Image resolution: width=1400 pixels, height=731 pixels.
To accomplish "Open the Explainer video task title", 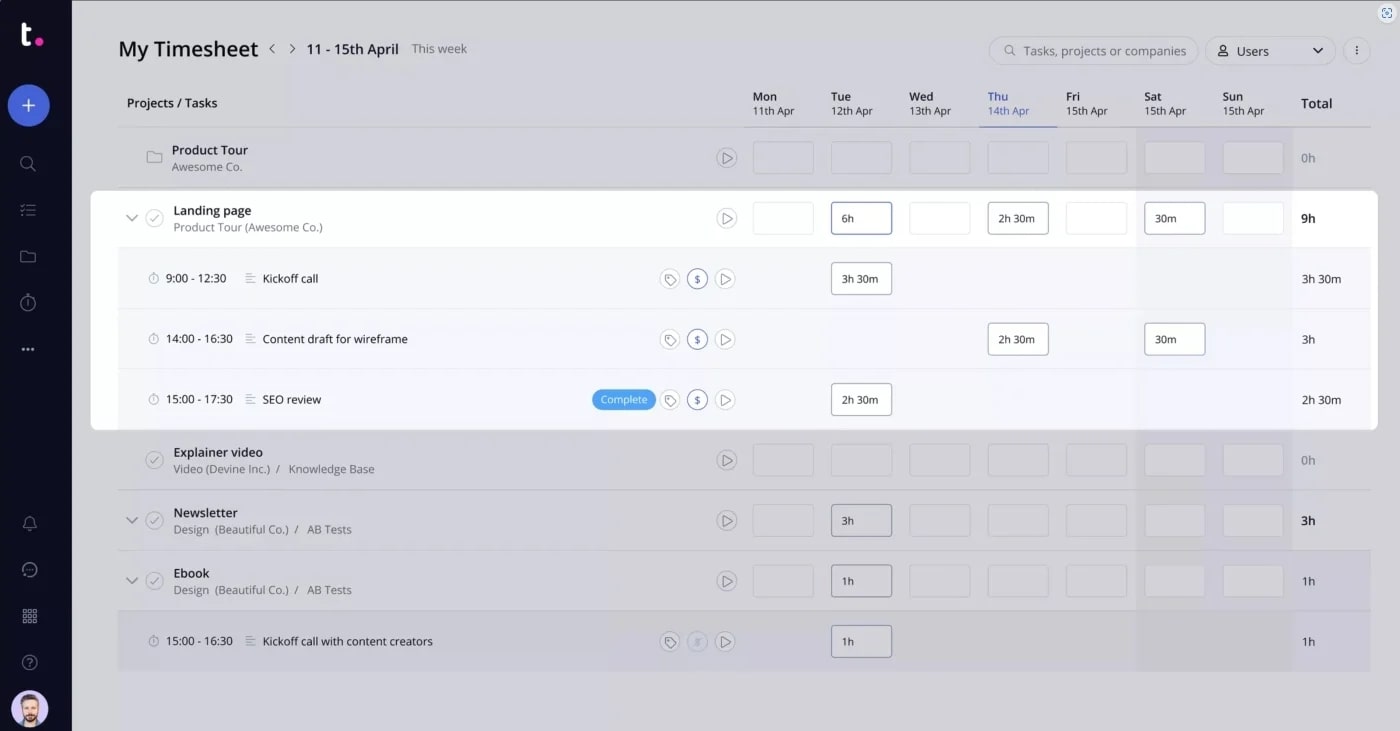I will 218,453.
